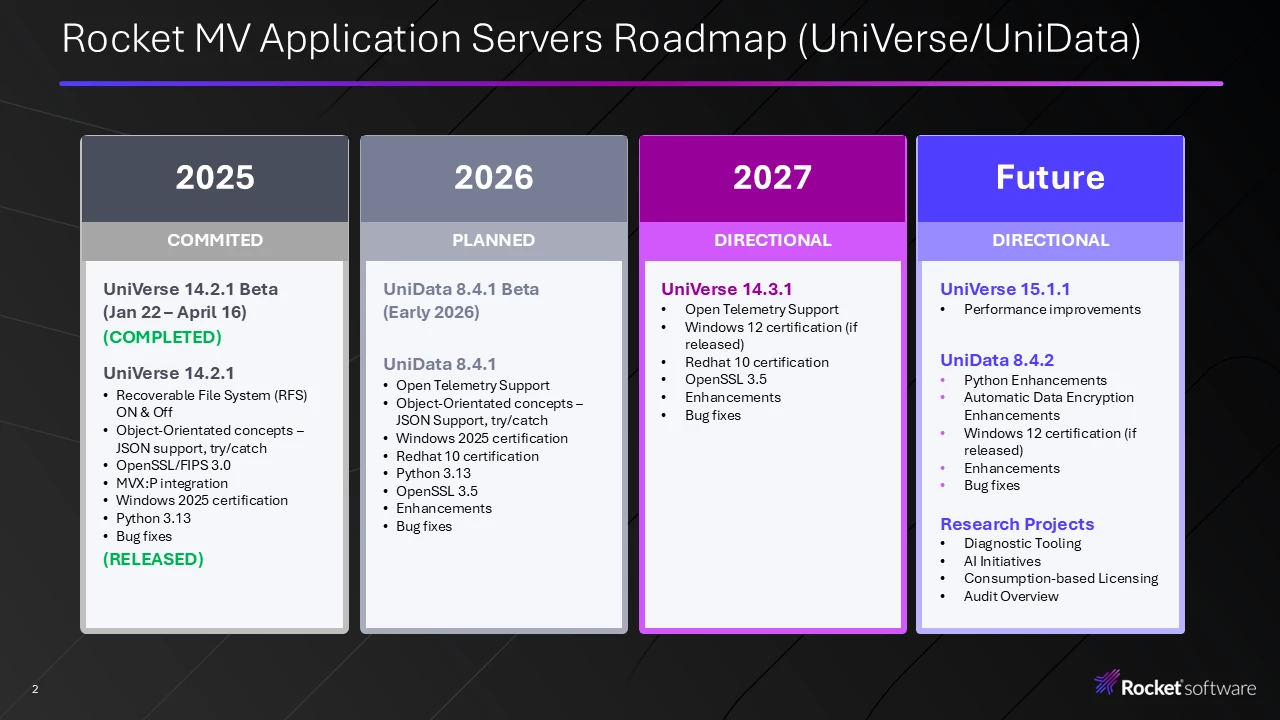This screenshot has height=720, width=1280.
Task: Click the 'UniVerse 15.1.1' heading
Action: (1005, 289)
